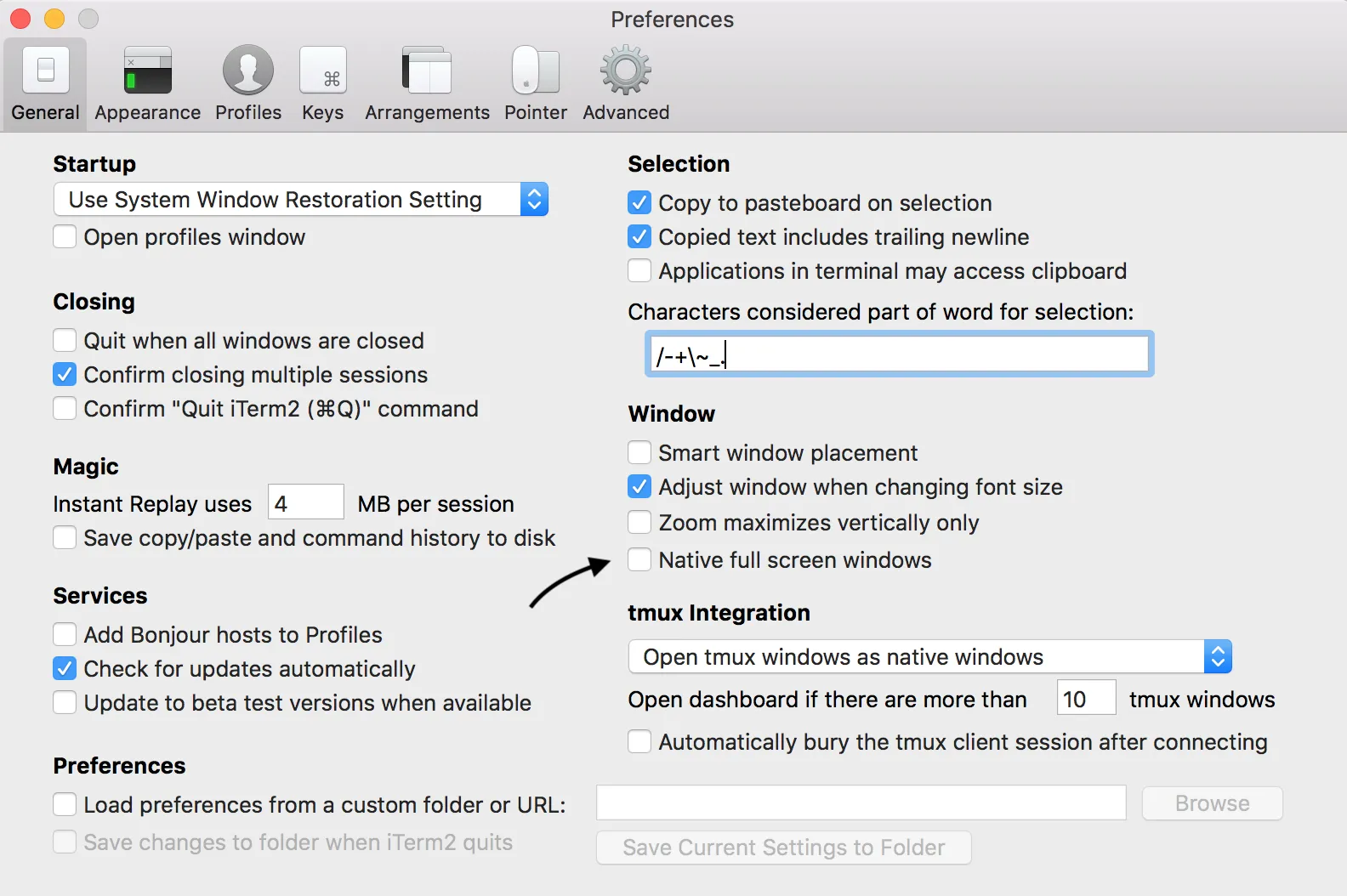
Task: Show the Keys preferences pane
Action: [323, 84]
